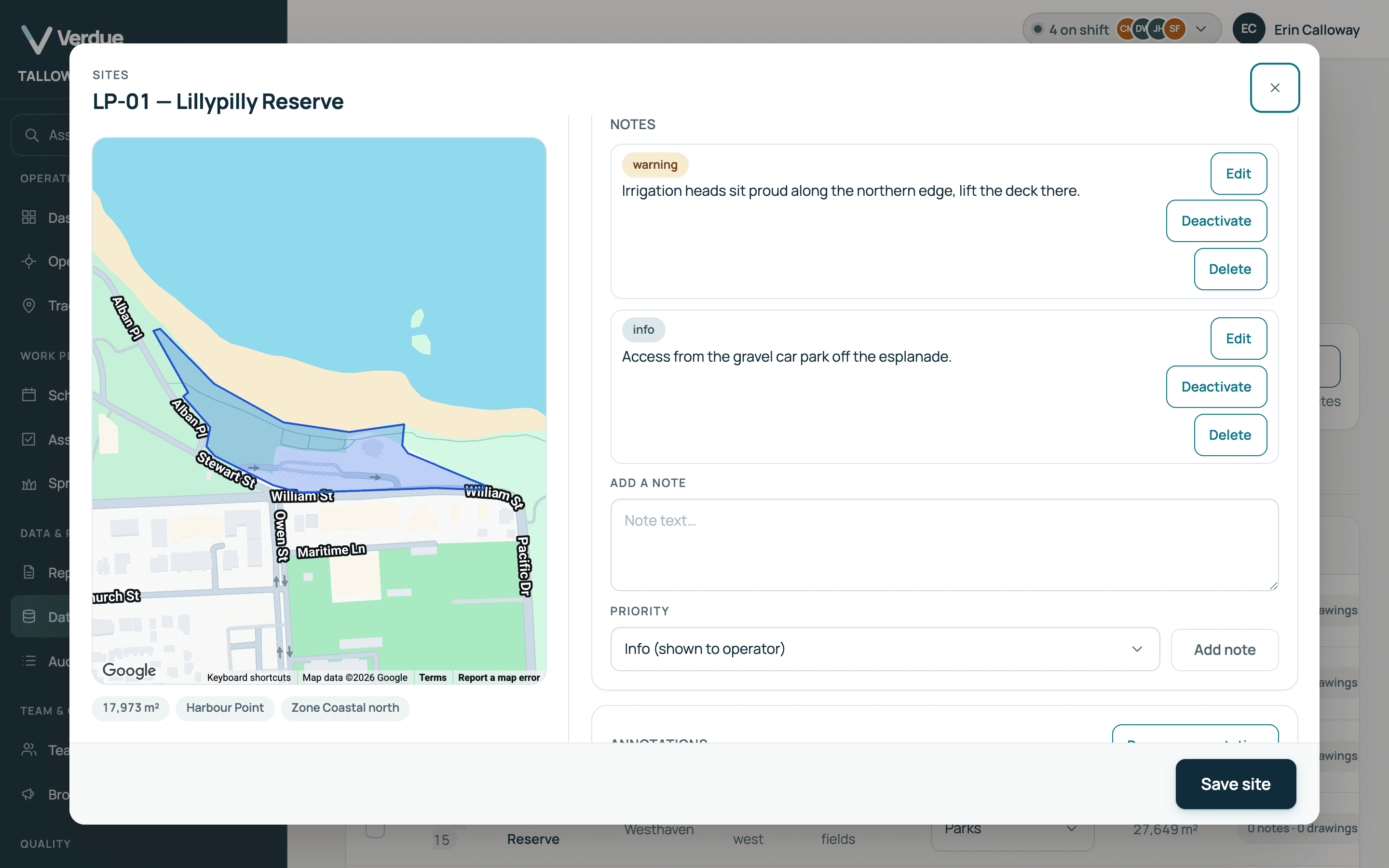Open Keyboard shortcuts on the map
The width and height of the screenshot is (1389, 868).
click(x=248, y=678)
